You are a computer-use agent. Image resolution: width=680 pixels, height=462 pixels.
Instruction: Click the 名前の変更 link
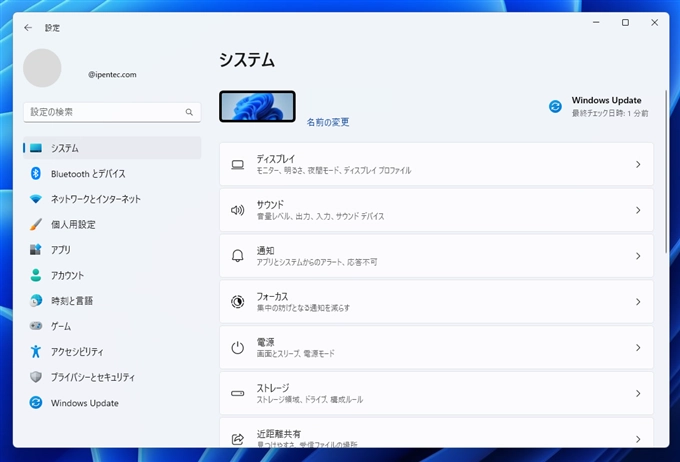click(x=328, y=122)
